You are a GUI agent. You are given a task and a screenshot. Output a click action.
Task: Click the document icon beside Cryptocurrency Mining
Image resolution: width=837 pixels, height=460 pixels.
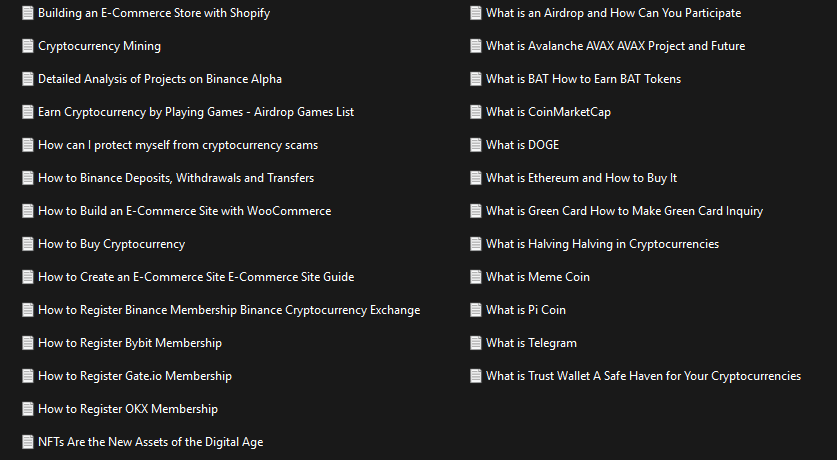click(x=28, y=46)
